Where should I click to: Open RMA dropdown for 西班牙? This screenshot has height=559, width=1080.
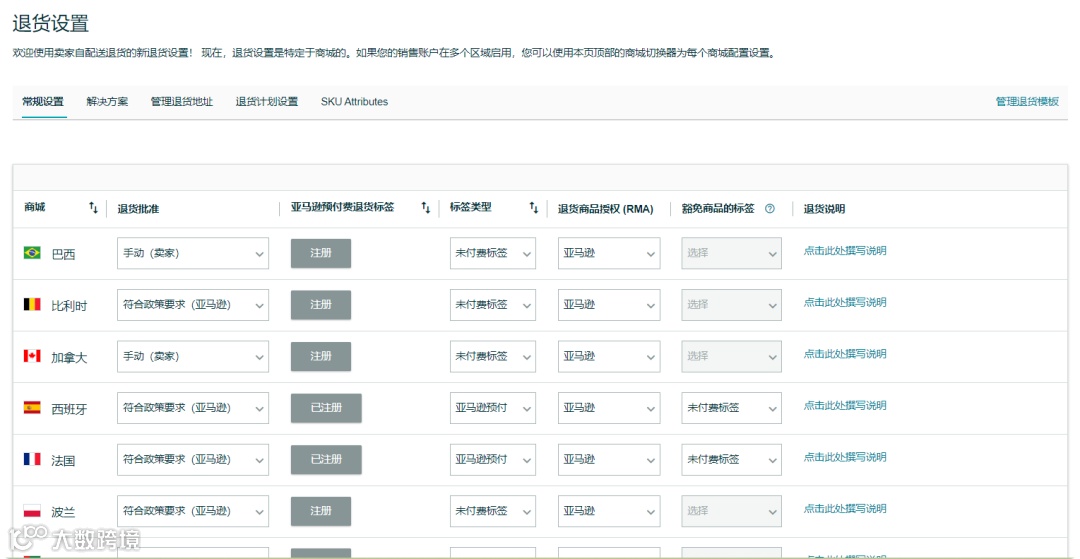[x=609, y=408]
